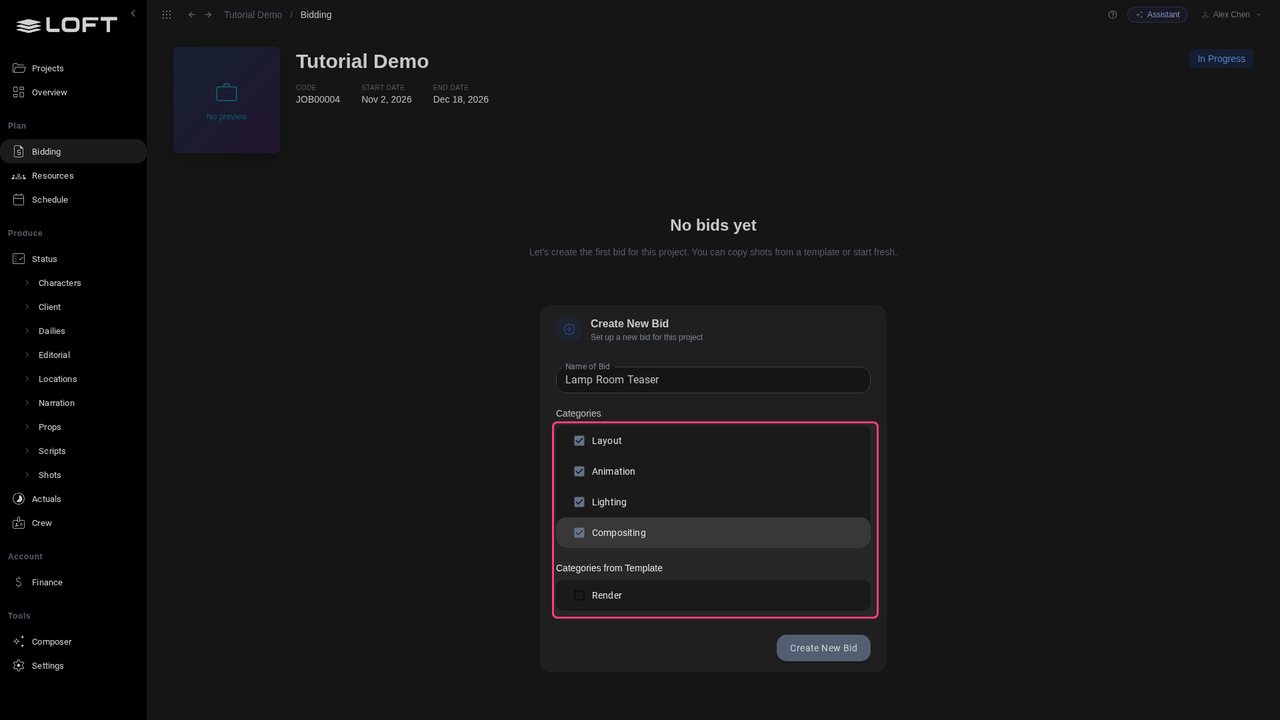The image size is (1280, 720).
Task: Click the Finance dollar icon
Action: coord(18,582)
